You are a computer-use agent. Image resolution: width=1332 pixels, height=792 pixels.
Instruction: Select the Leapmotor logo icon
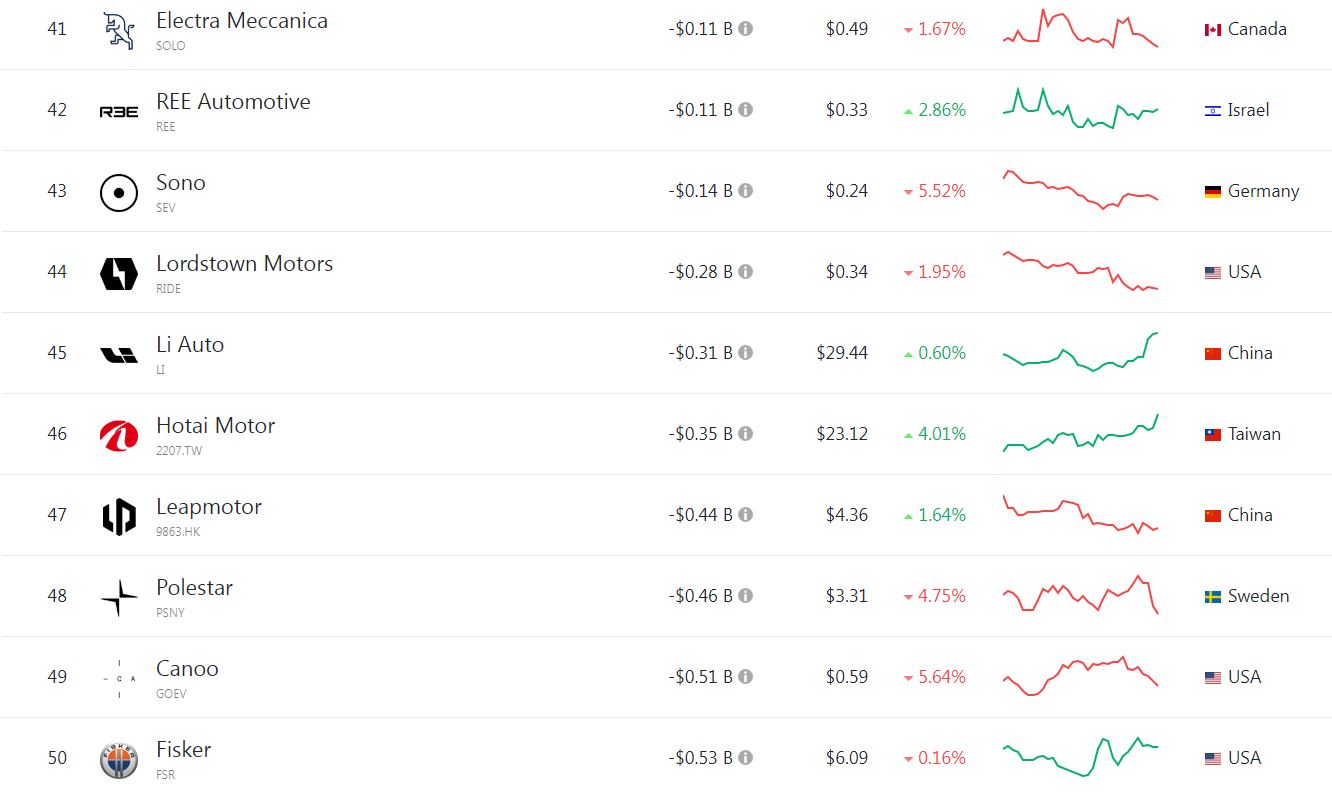pos(119,516)
